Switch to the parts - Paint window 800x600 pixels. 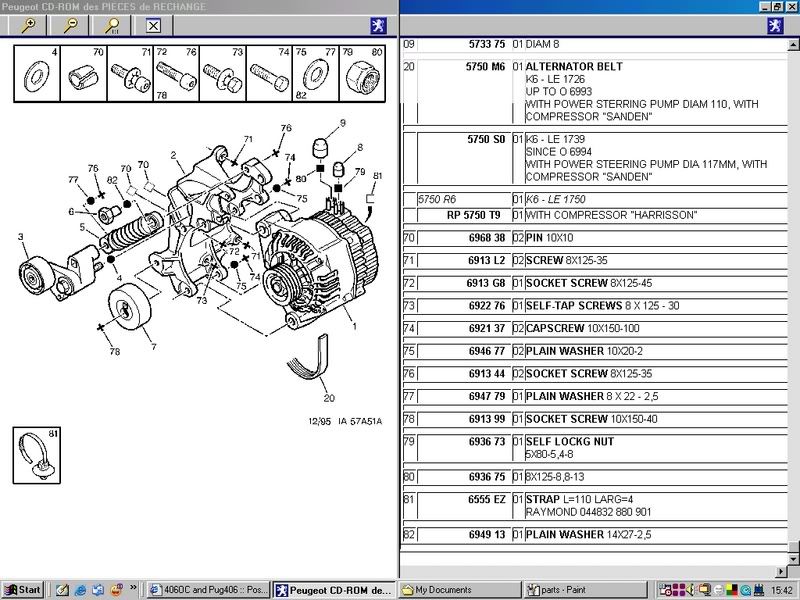coord(586,590)
